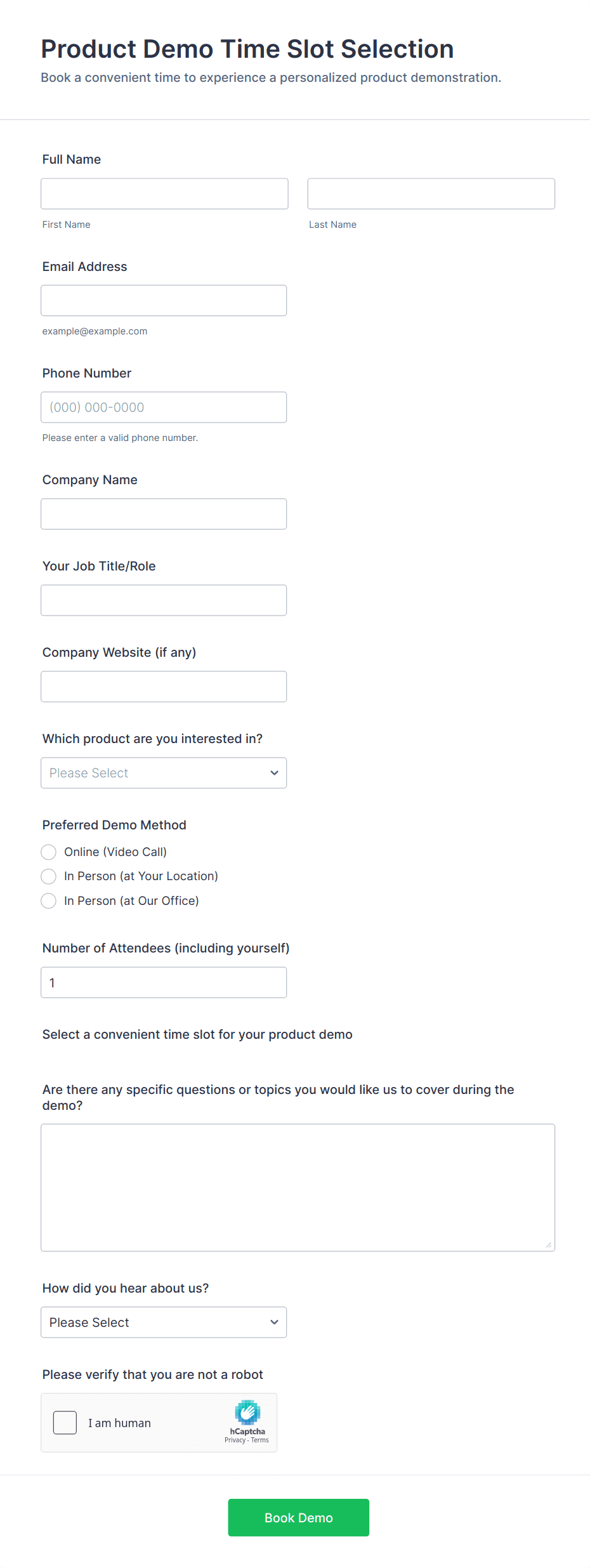Screen dimensions: 590x1568
Task: Click the Company Website input
Action: pos(164,687)
